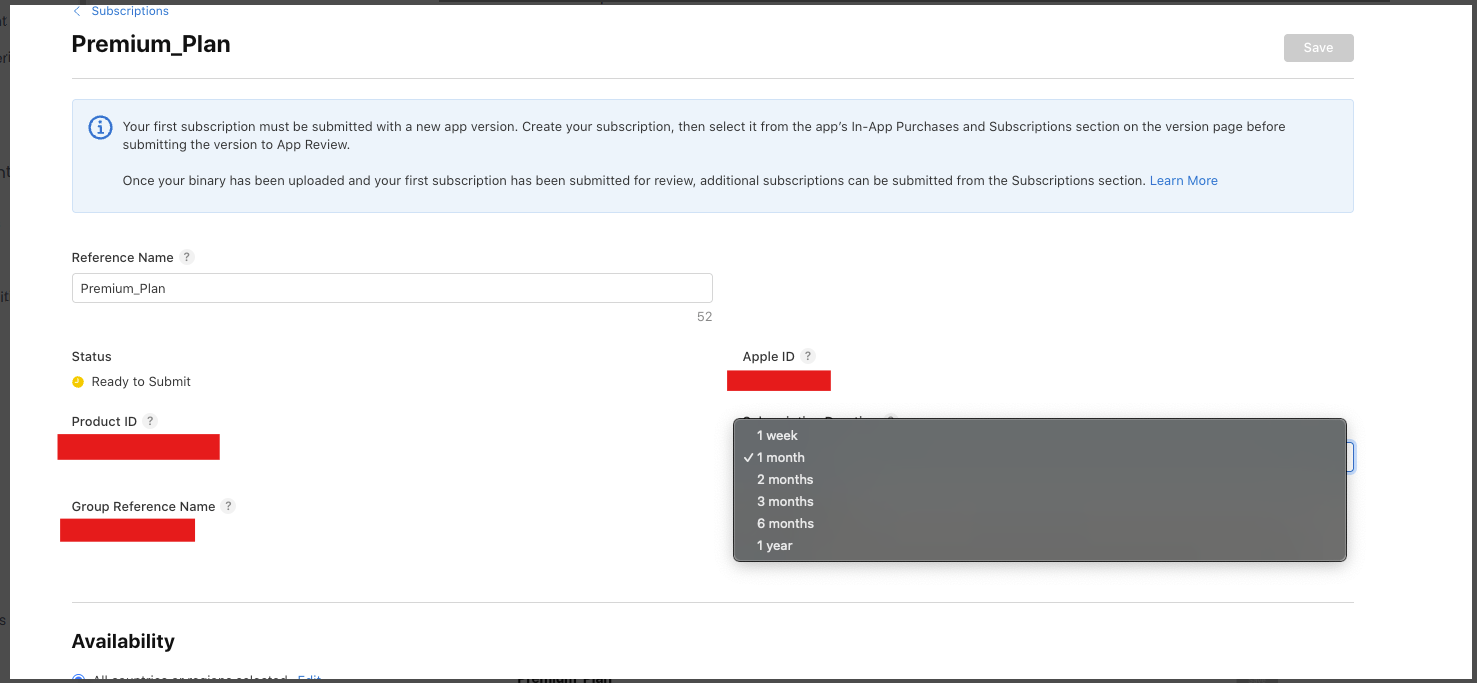The image size is (1477, 683).
Task: Select 1 month duration option
Action: 1040,457
